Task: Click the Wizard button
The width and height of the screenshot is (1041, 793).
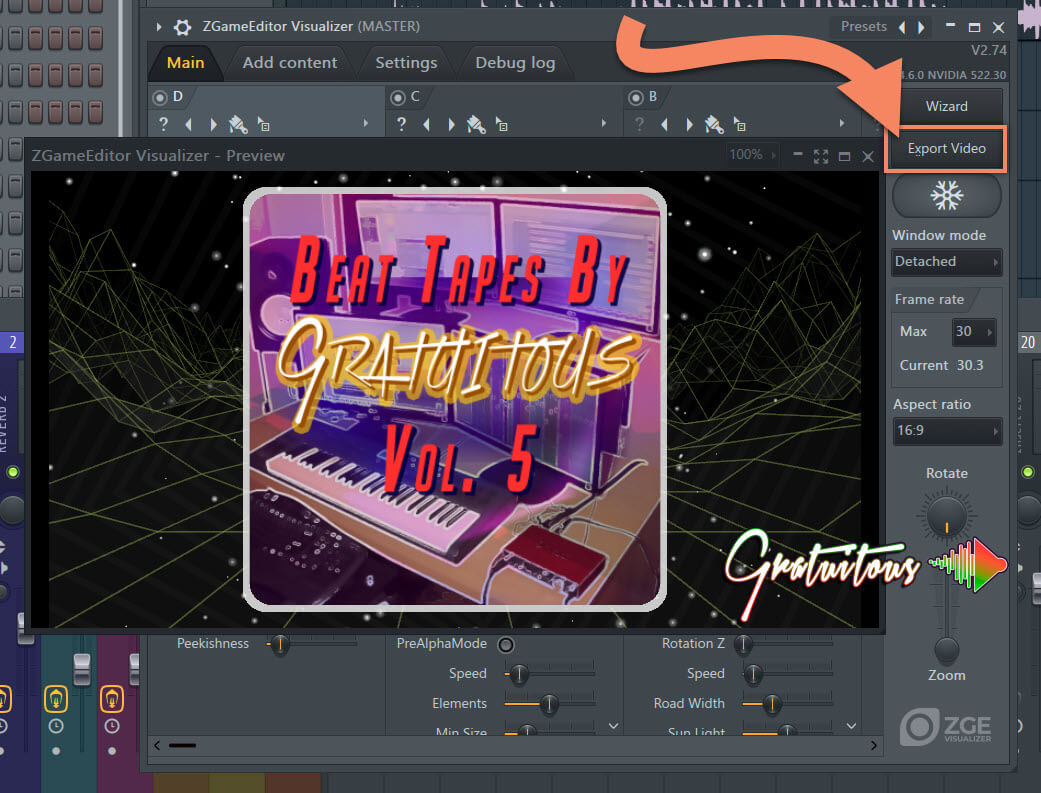Action: (x=949, y=106)
